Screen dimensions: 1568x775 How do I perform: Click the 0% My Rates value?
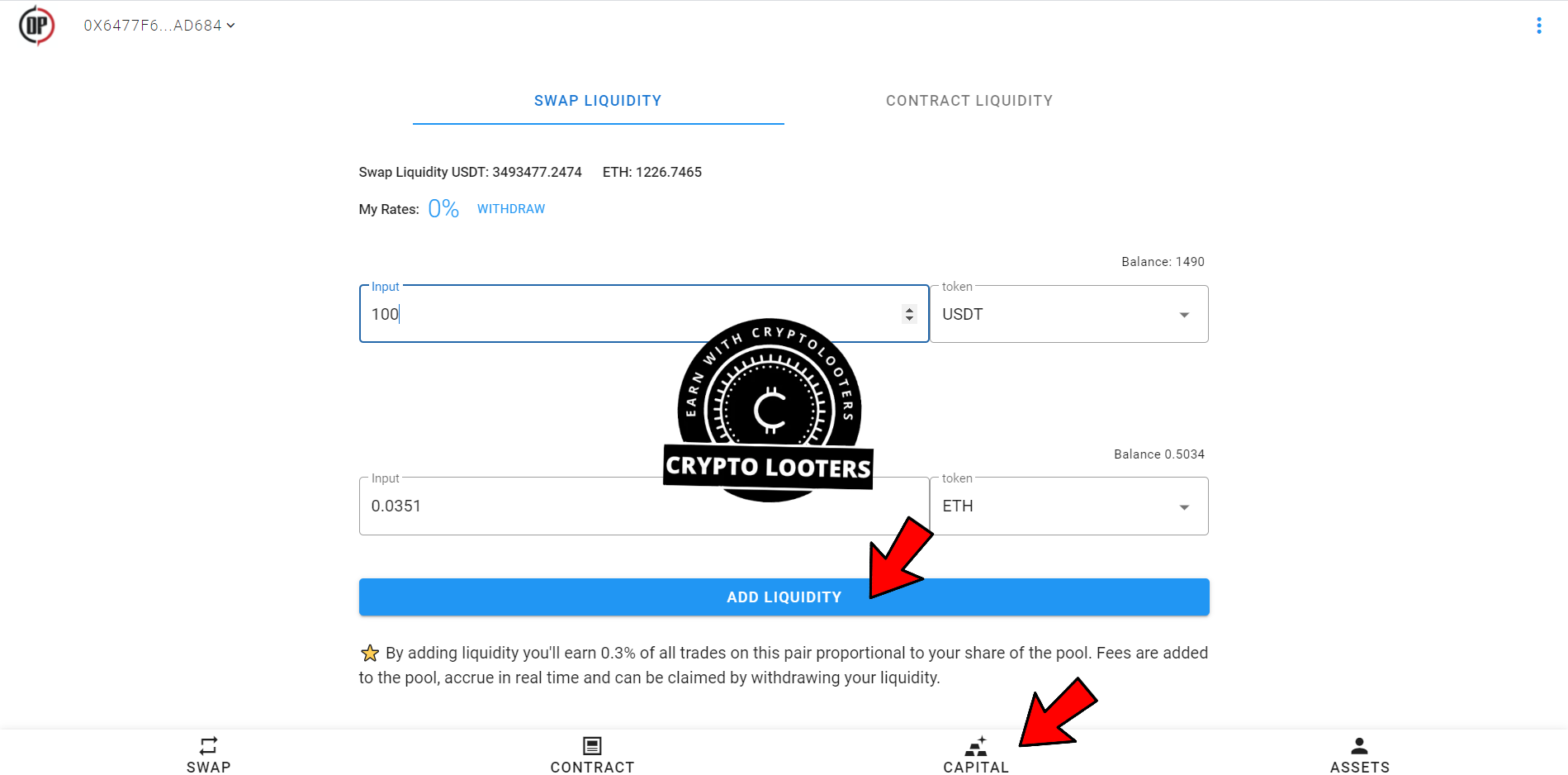(443, 208)
